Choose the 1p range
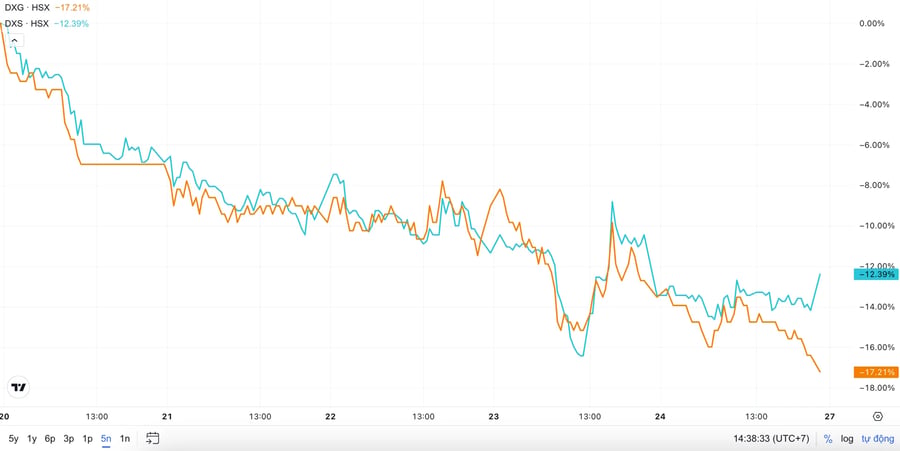The image size is (900, 451). point(87,439)
